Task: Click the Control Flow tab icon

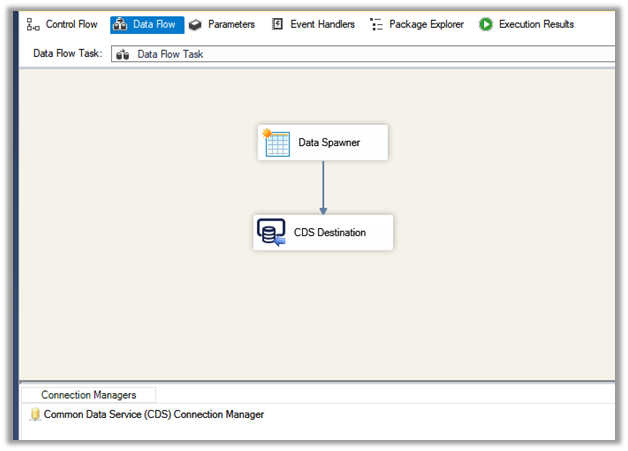Action: [x=32, y=24]
